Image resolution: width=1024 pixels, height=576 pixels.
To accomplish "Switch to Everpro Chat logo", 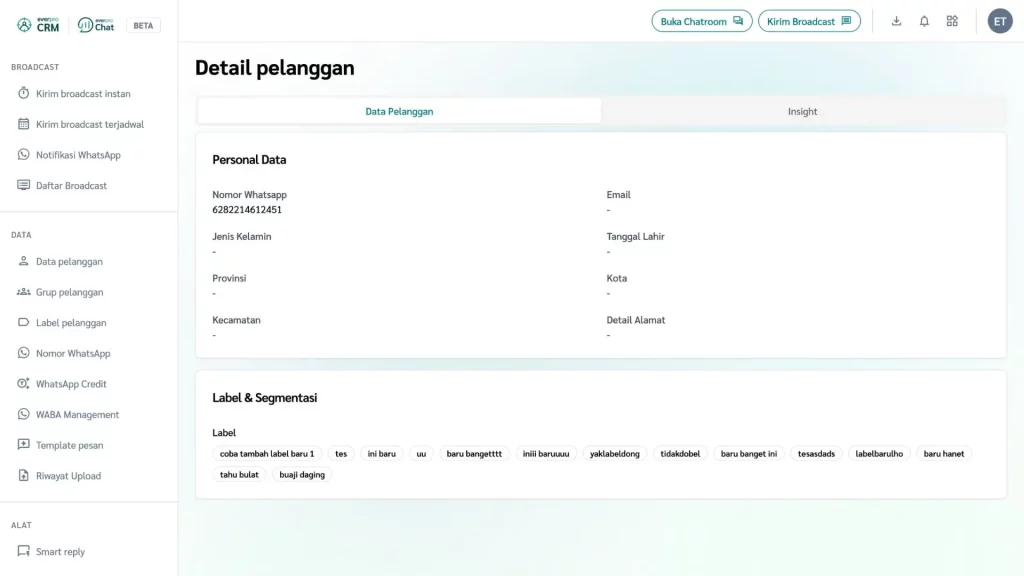I will (x=97, y=25).
